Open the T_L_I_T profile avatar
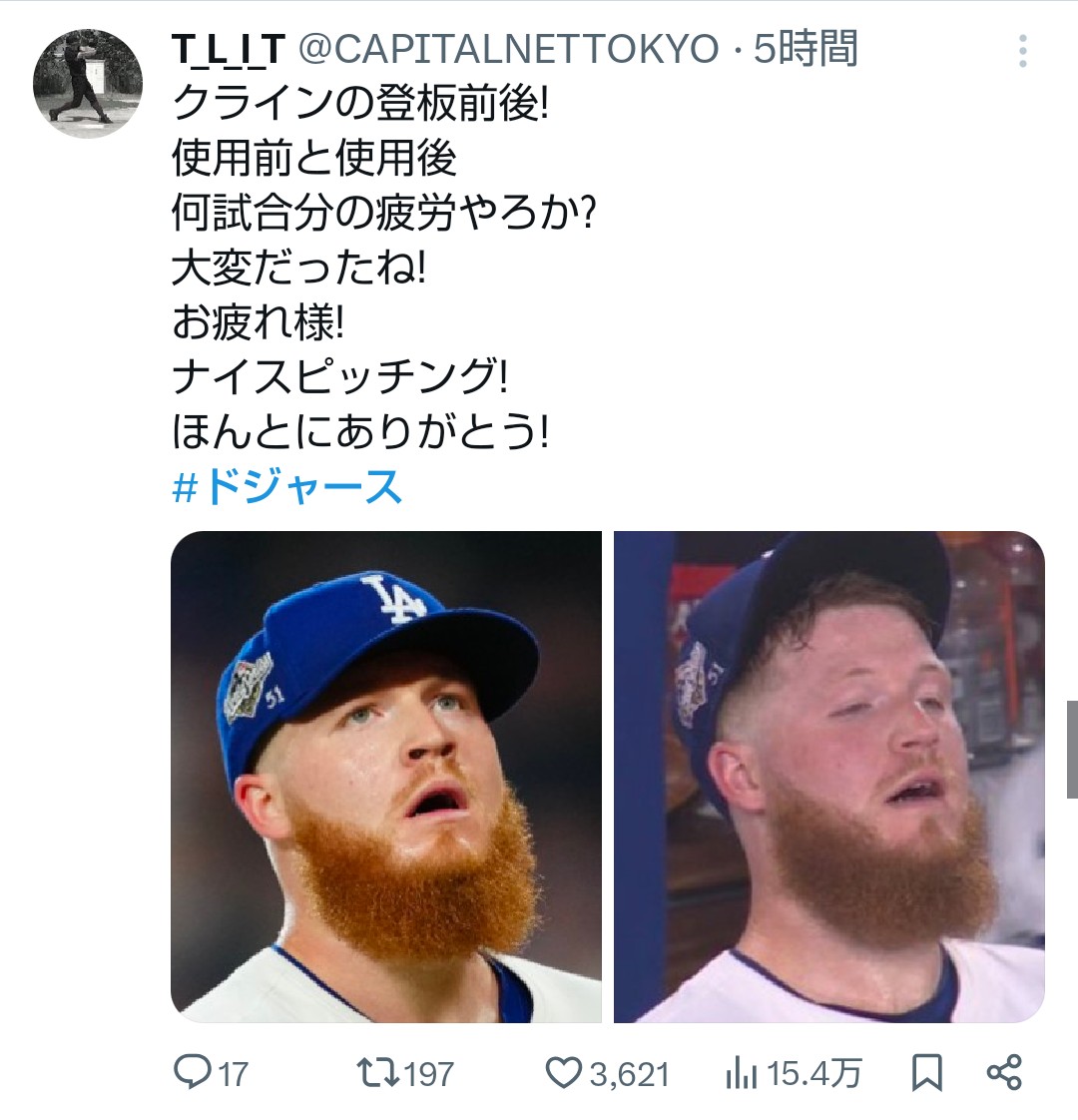The image size is (1078, 1120). (x=88, y=83)
